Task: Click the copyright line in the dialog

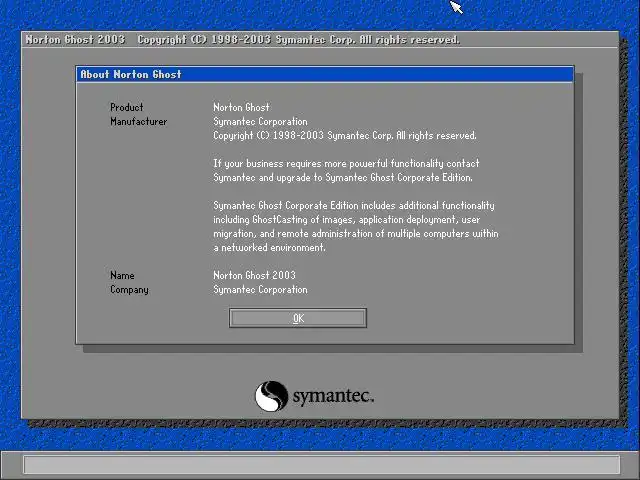Action: coord(345,136)
